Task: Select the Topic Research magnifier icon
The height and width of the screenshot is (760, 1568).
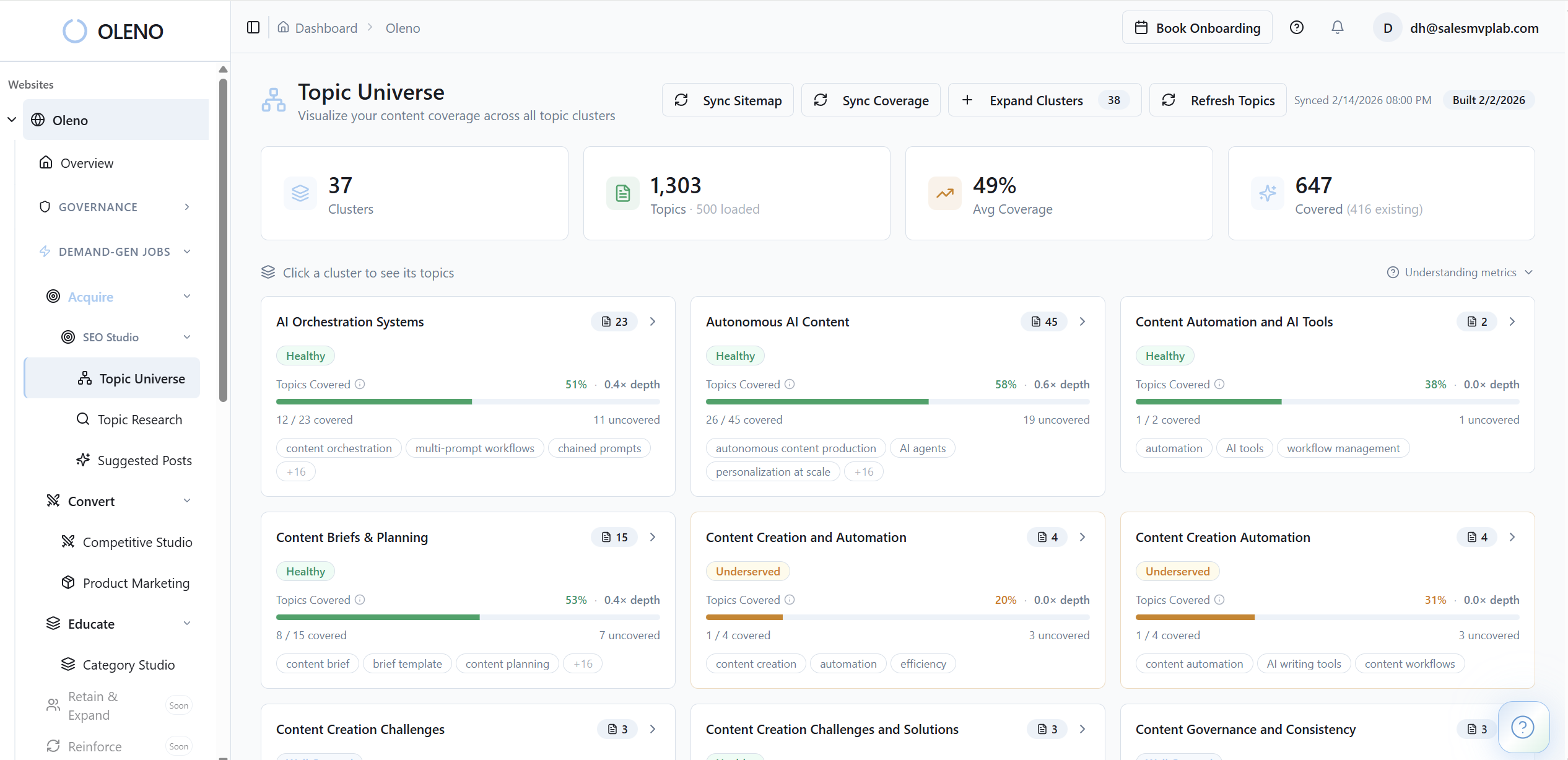Action: point(83,419)
